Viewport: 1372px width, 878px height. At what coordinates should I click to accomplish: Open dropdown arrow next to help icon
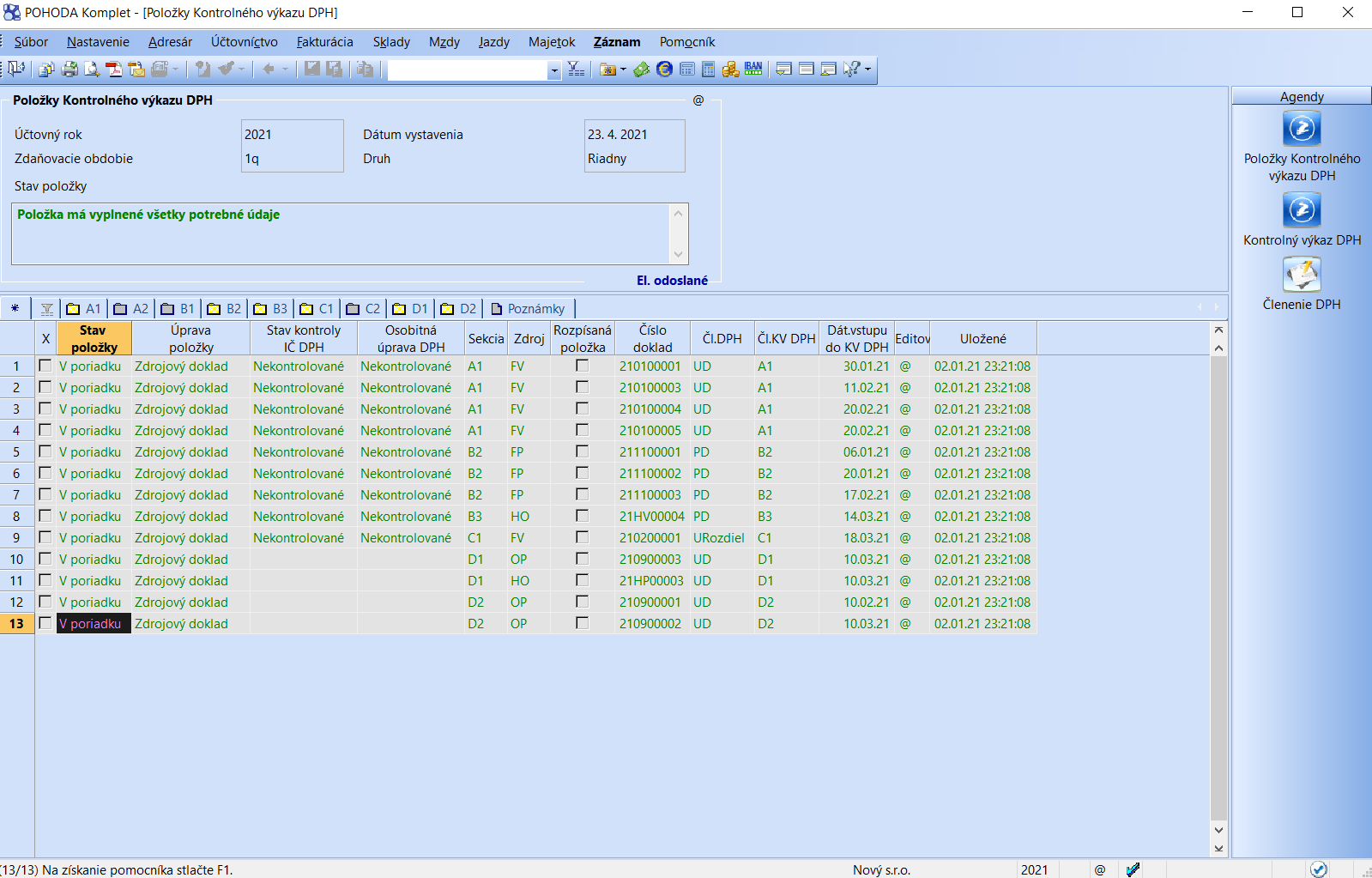click(867, 70)
